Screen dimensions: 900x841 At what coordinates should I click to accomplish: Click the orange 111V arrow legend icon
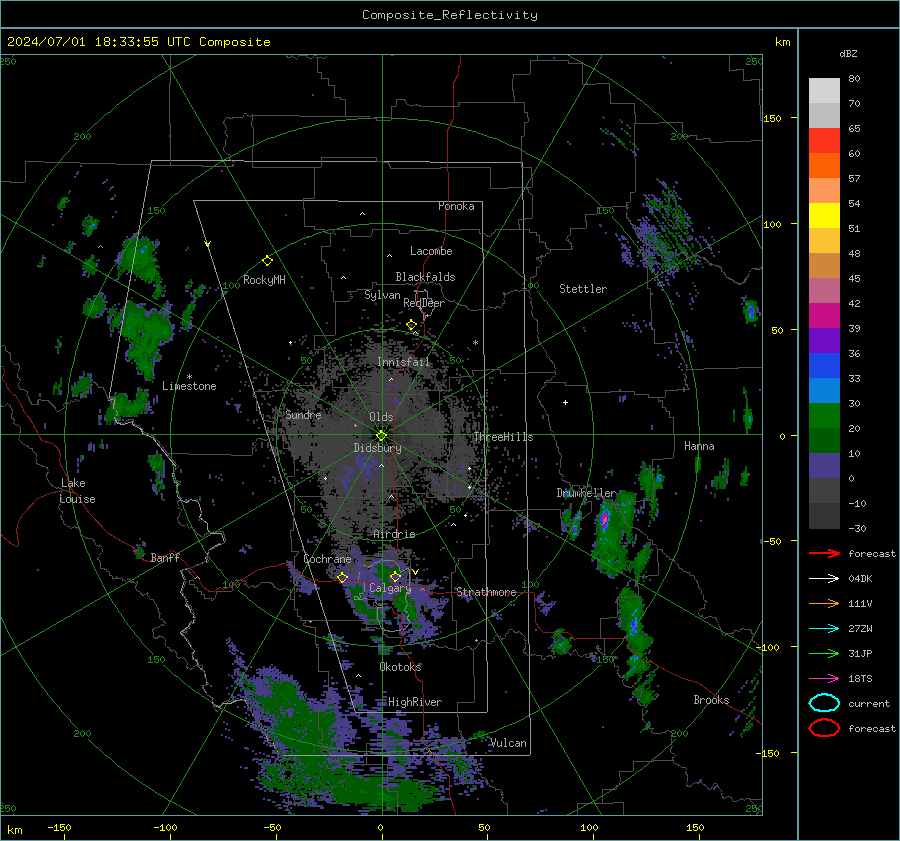coord(824,603)
